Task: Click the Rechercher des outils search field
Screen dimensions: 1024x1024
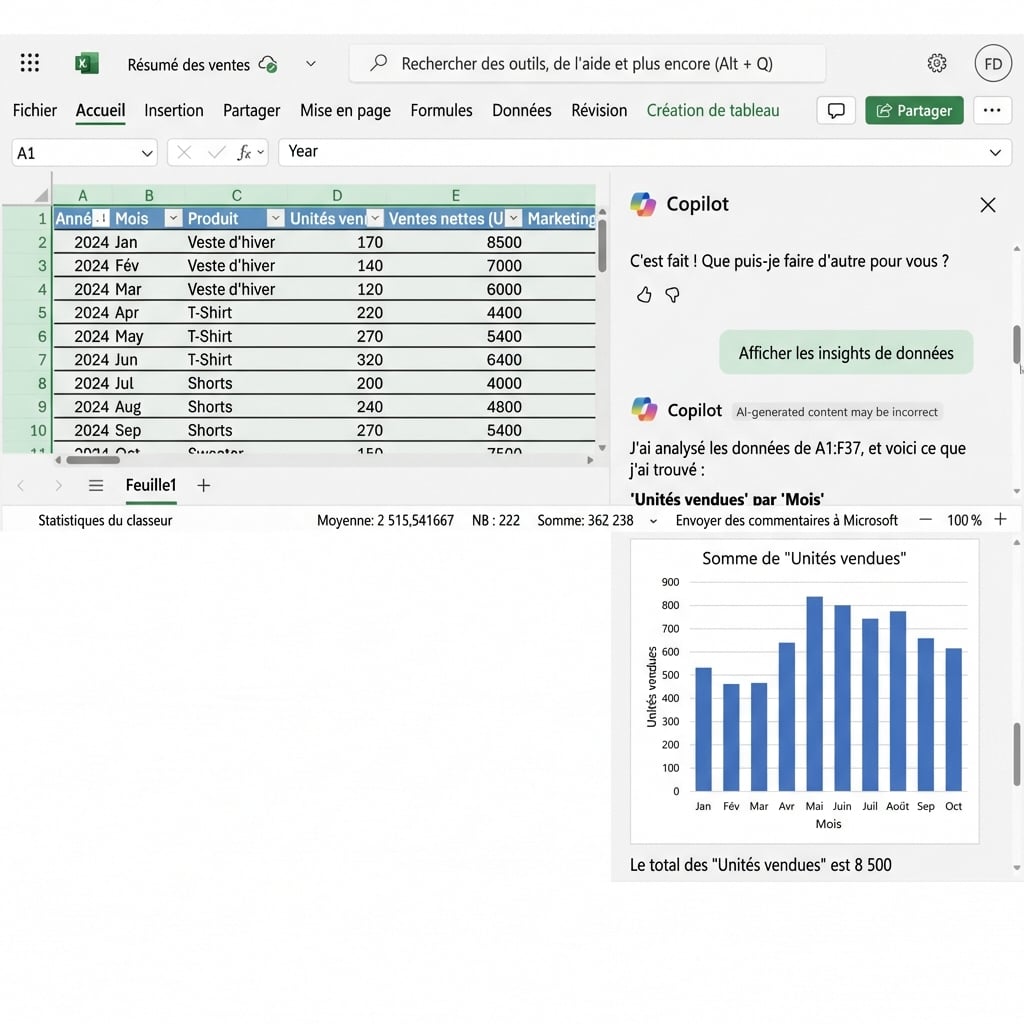Action: coord(586,62)
